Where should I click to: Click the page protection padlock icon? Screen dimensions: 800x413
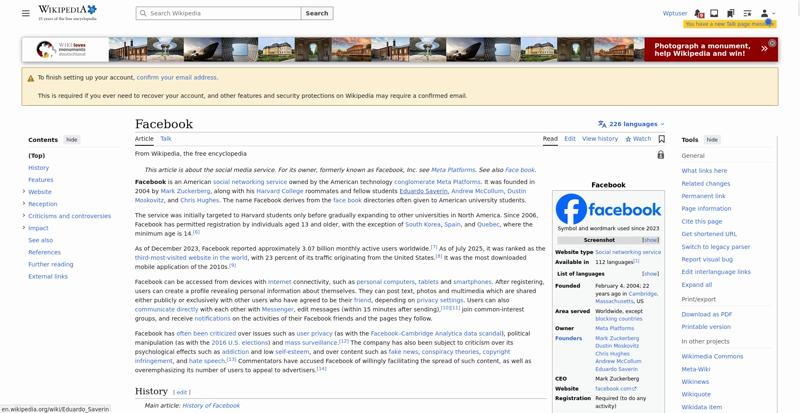click(661, 154)
